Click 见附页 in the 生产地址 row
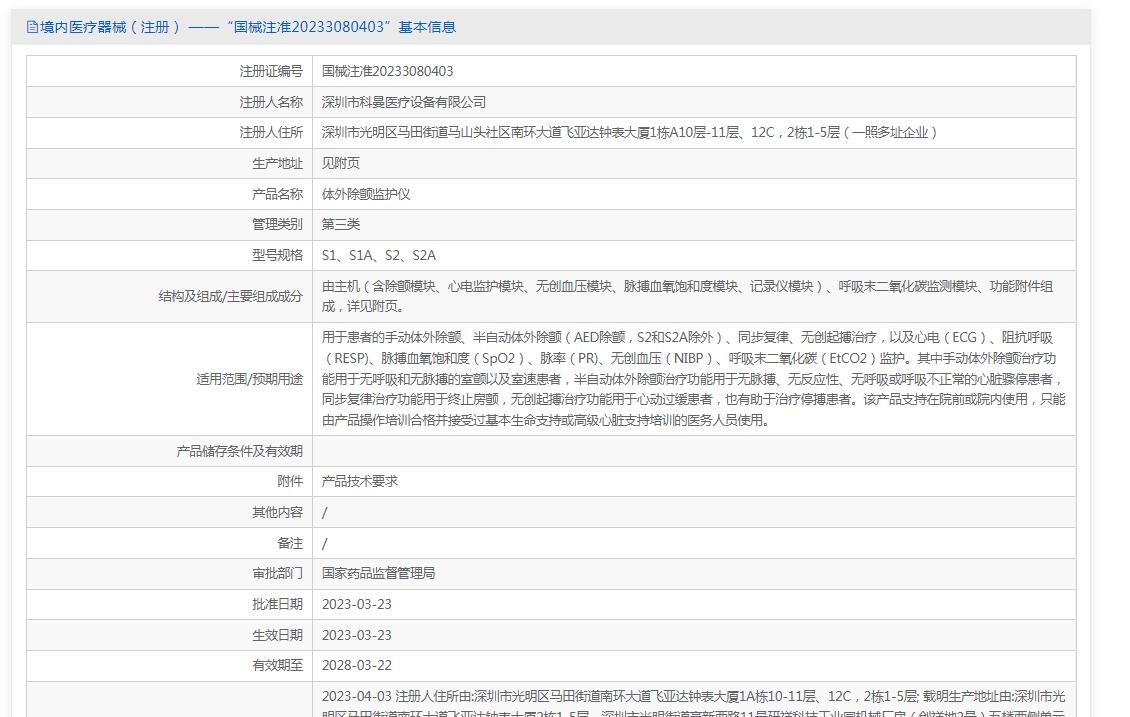Viewport: 1130px width, 717px height. 340,163
